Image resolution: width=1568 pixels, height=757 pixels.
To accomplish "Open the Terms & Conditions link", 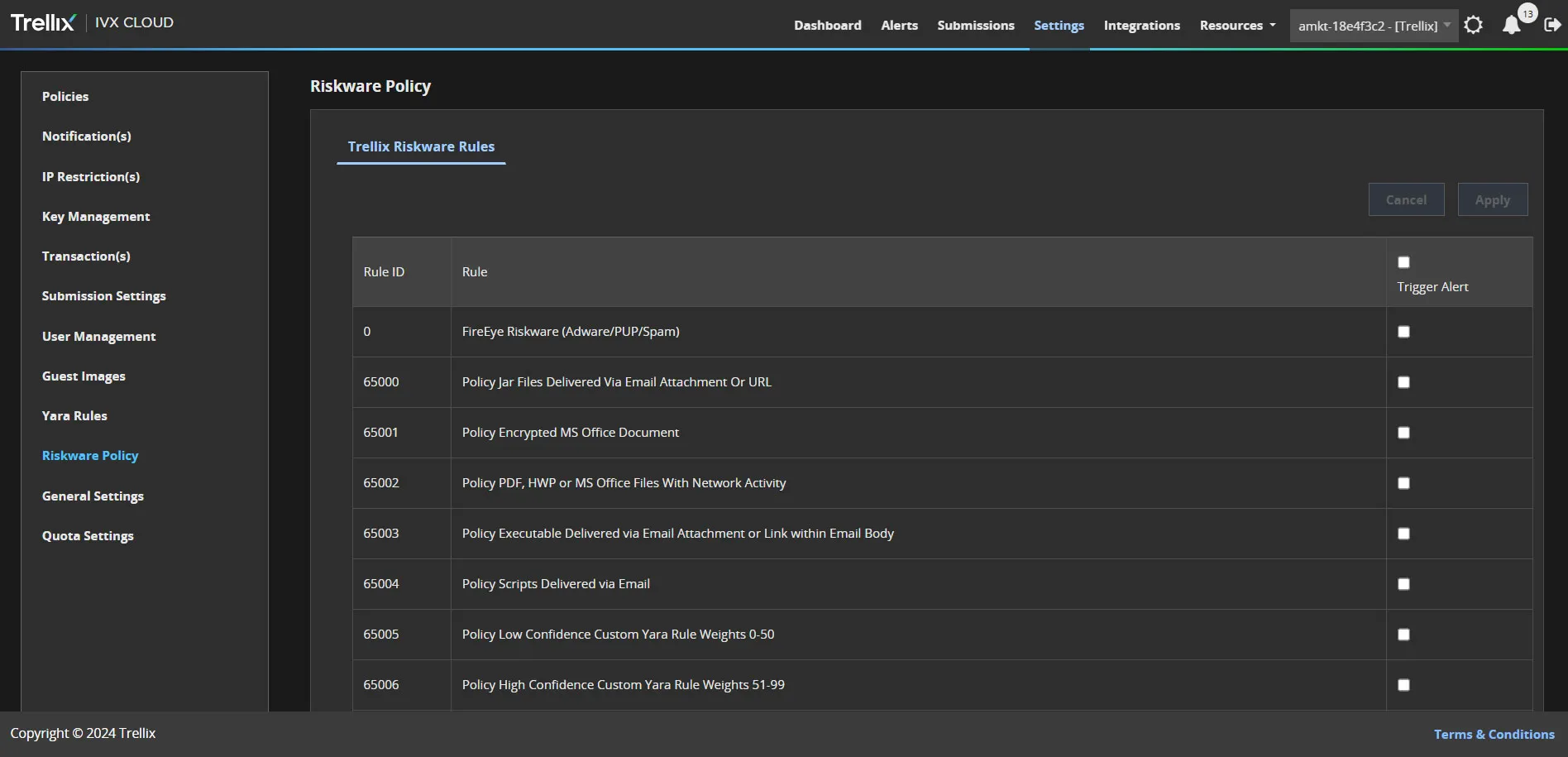I will click(x=1494, y=734).
